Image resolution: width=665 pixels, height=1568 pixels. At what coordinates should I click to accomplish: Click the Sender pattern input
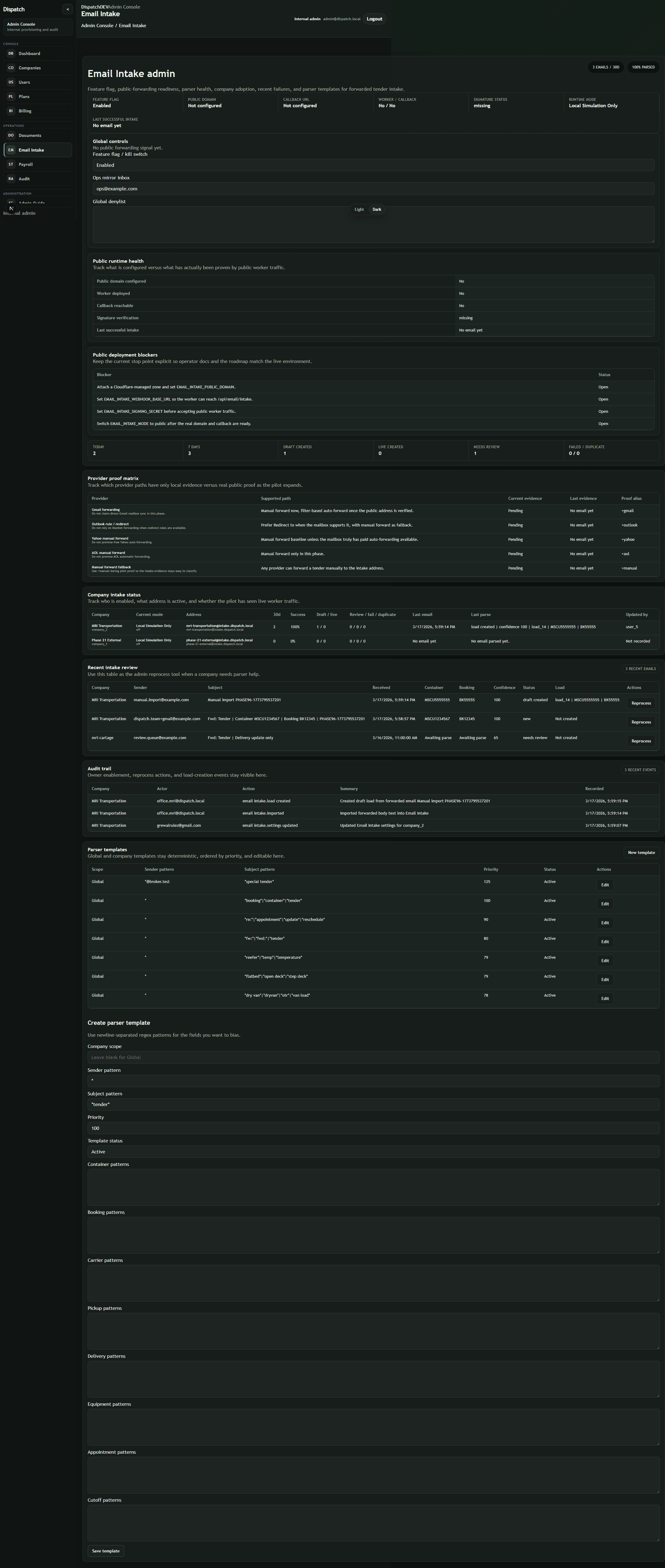373,1080
